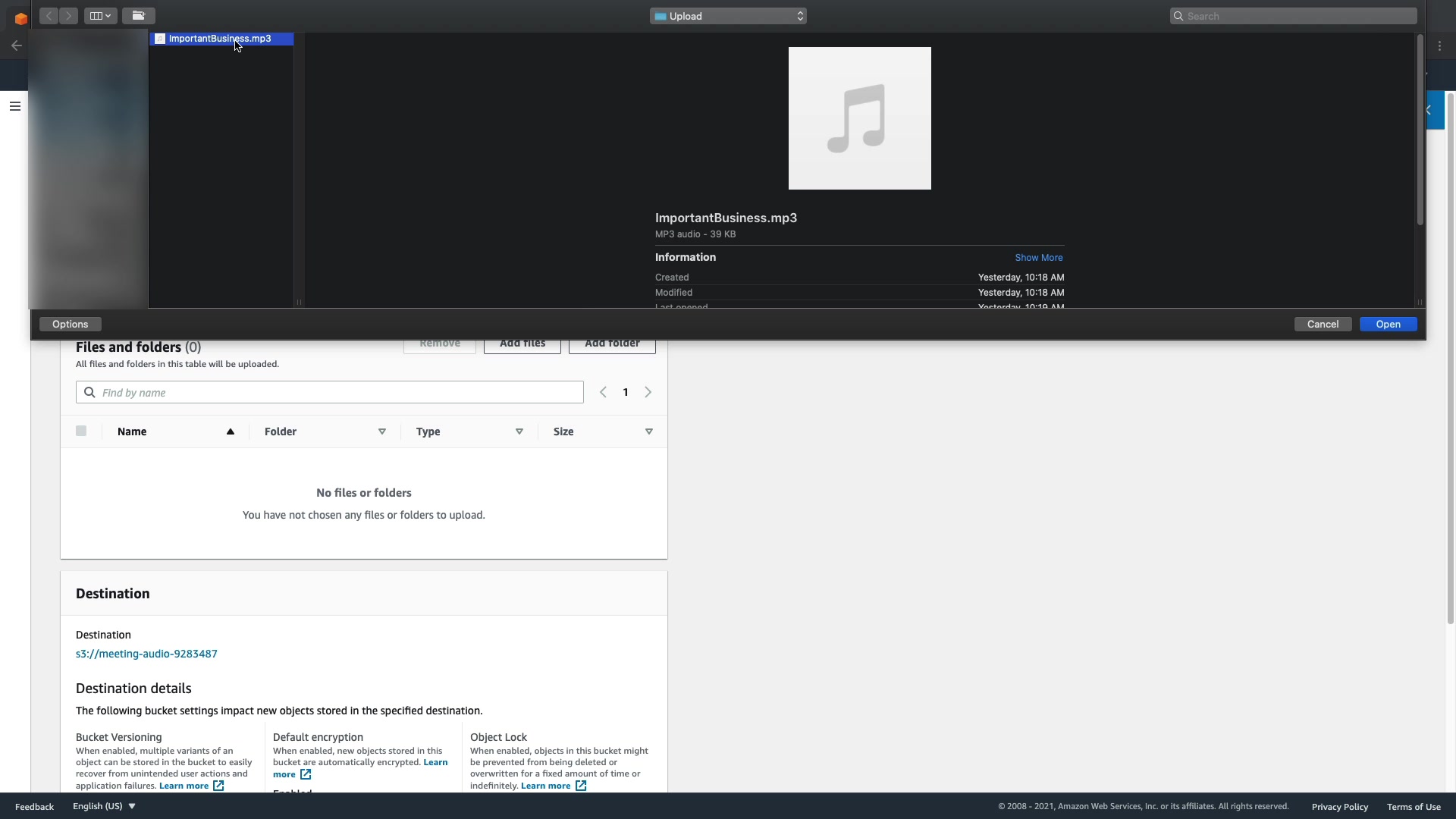Cancel the file selection dialog
1456x819 pixels.
click(1322, 325)
